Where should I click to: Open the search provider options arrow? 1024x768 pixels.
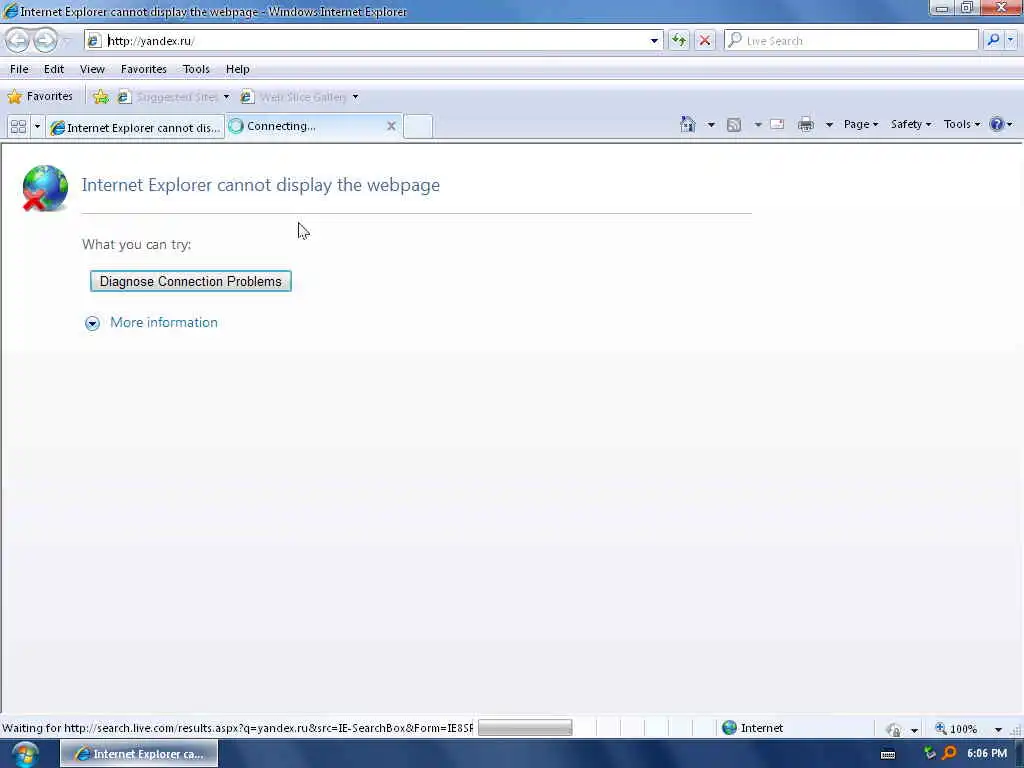pos(1010,40)
